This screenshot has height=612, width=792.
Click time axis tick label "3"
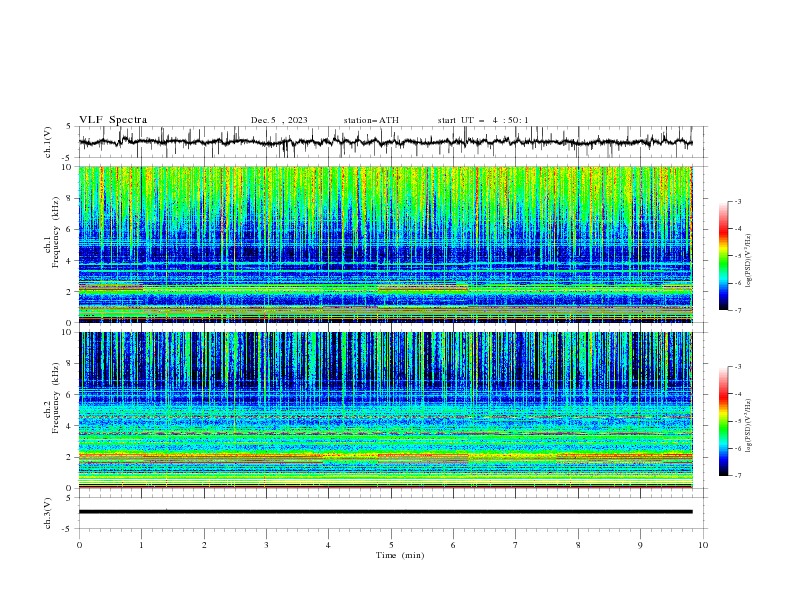266,545
